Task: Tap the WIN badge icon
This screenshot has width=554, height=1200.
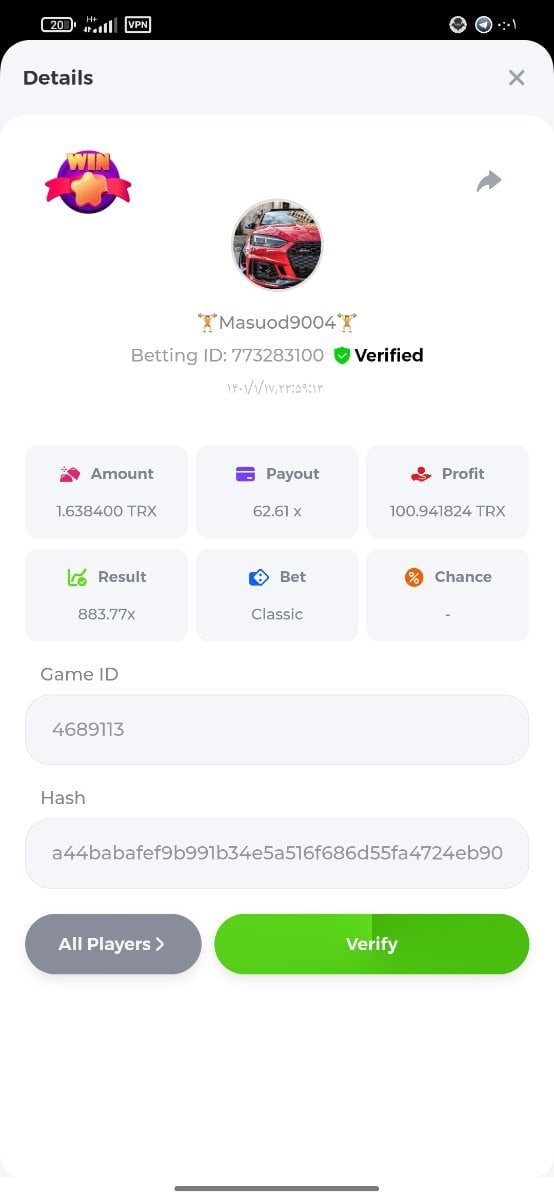Action: coord(88,181)
